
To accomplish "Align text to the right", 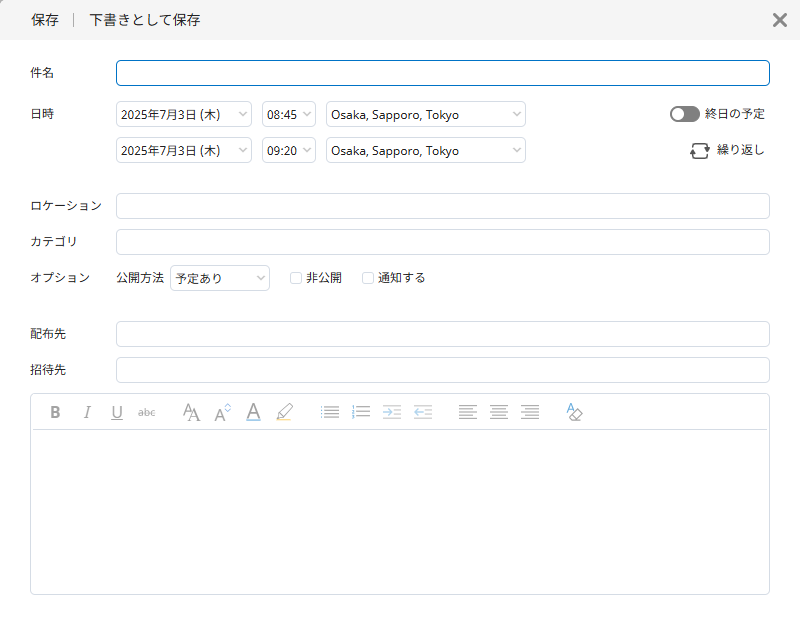I will point(530,412).
